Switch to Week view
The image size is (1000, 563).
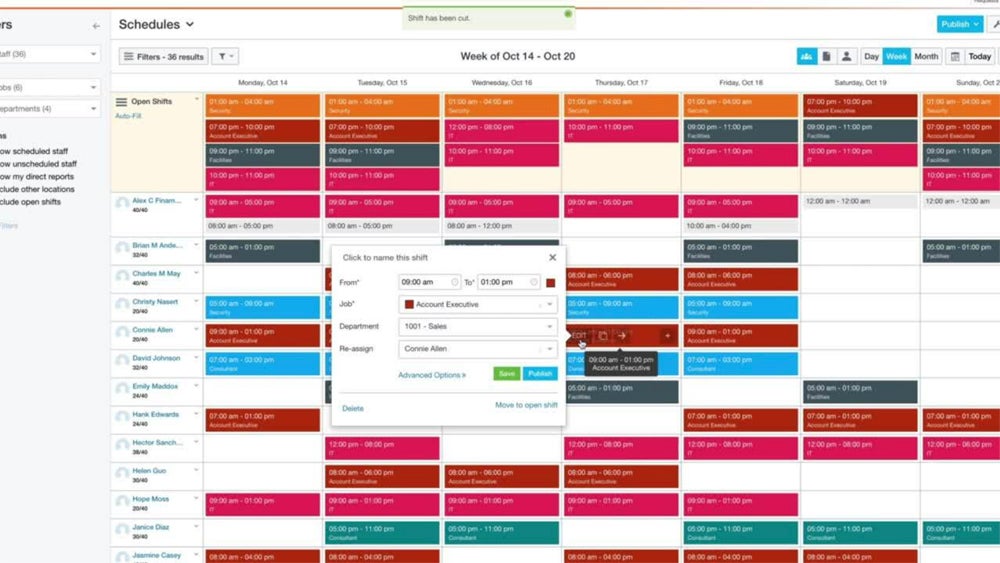tap(896, 56)
